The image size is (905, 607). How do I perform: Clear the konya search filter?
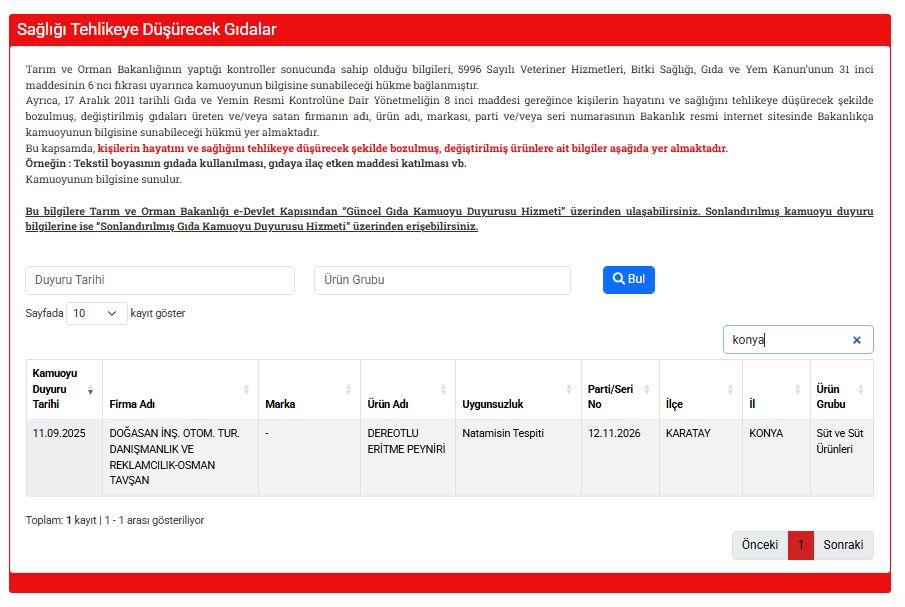(x=856, y=340)
